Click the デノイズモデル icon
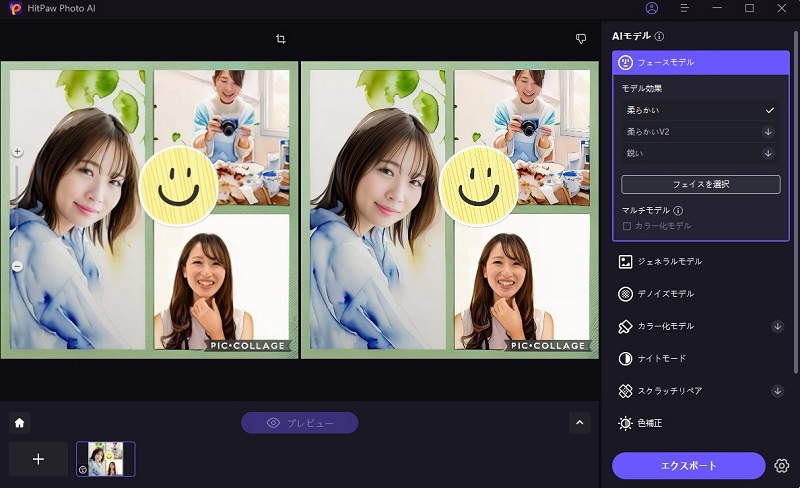 [625, 294]
